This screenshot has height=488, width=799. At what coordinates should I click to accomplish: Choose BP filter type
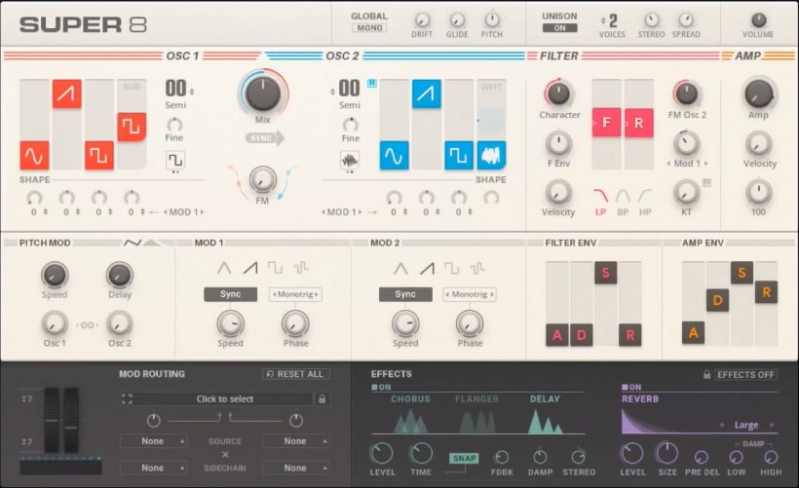pos(623,201)
